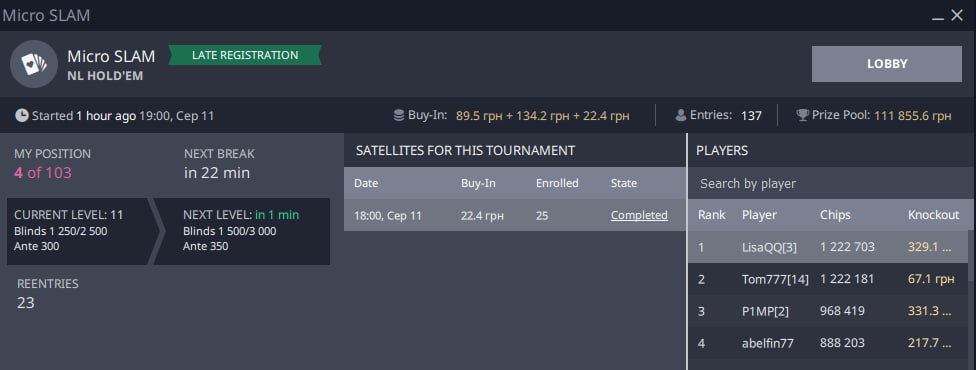
Task: Select player LisaQQ[3] row
Action: 827,247
